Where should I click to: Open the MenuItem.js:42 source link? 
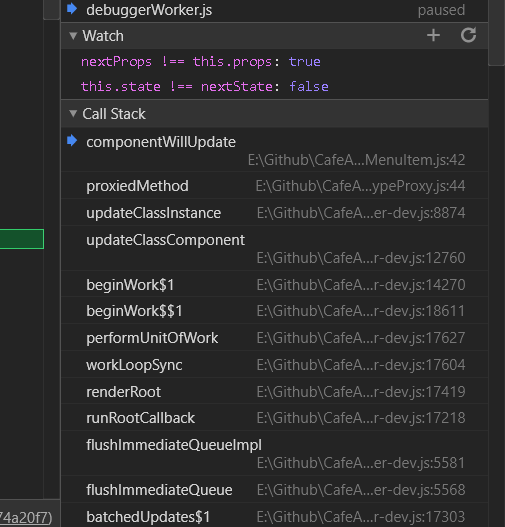tap(356, 160)
